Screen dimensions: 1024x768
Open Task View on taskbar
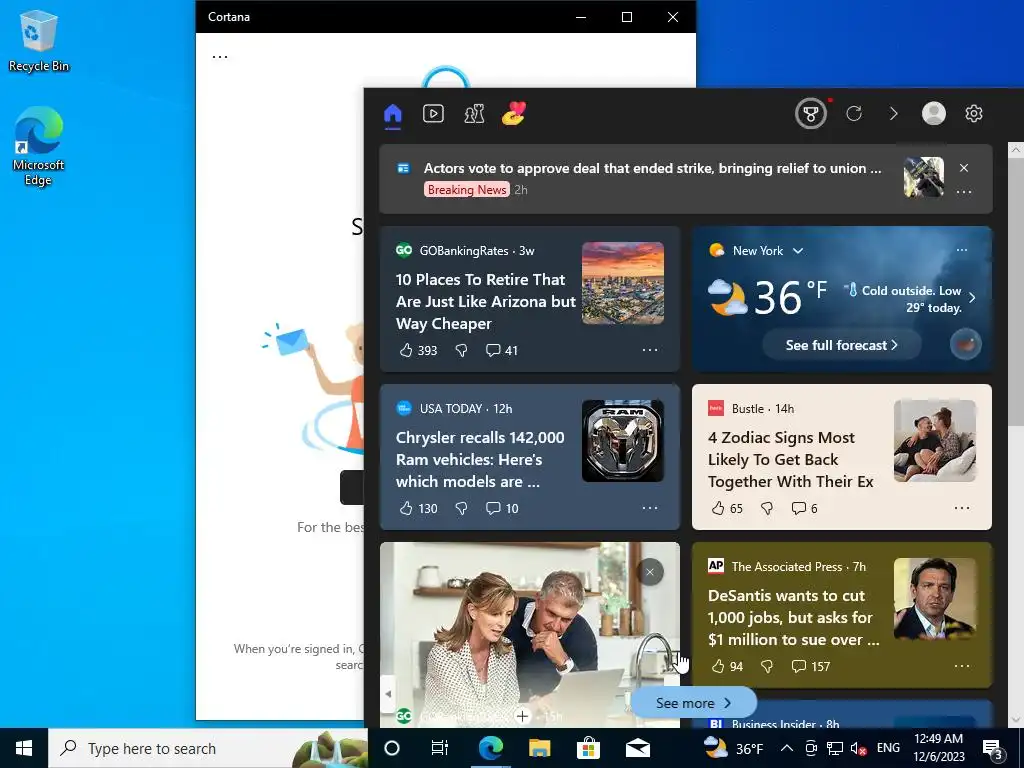(x=440, y=748)
